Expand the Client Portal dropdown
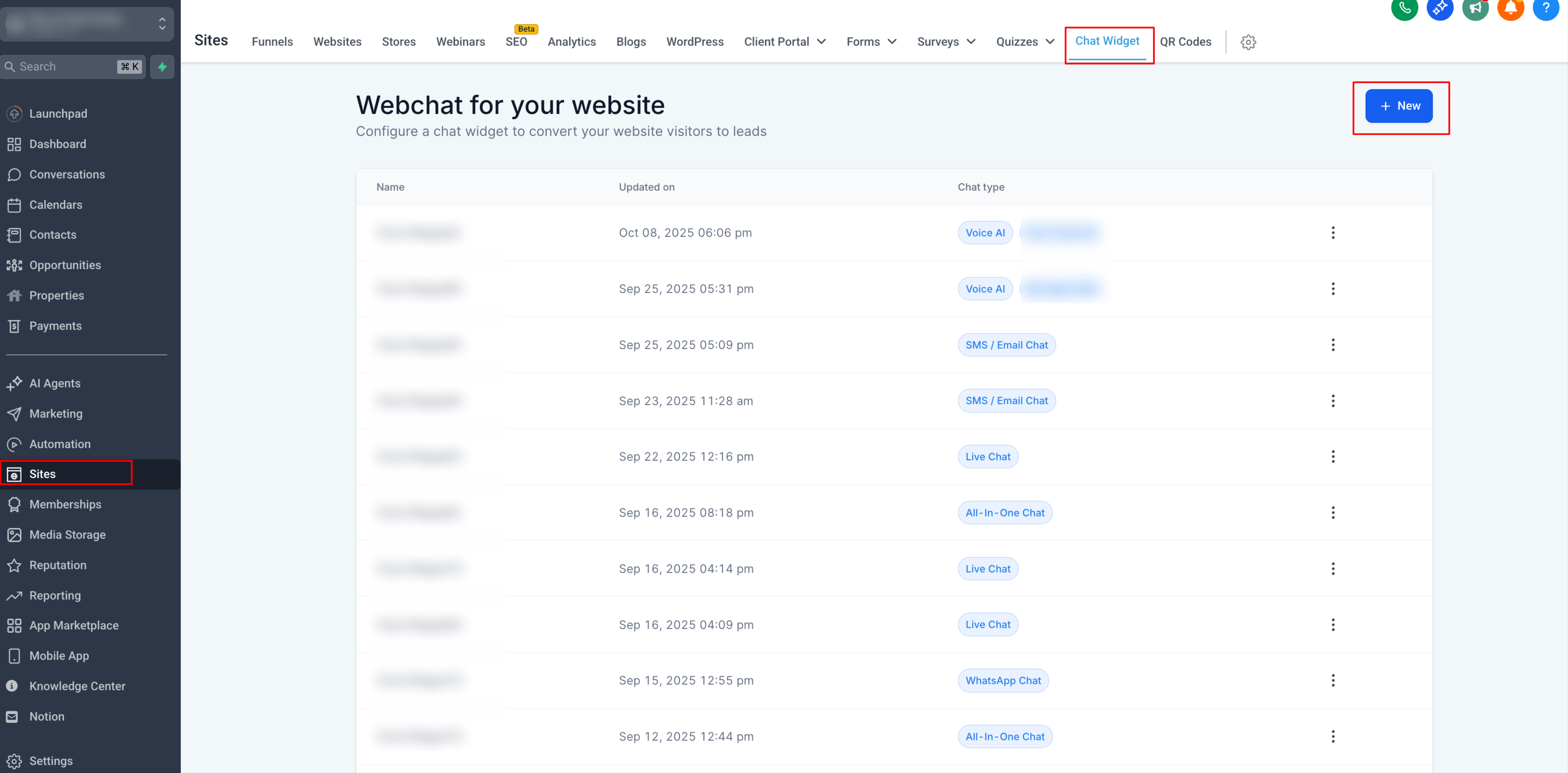 [x=785, y=42]
